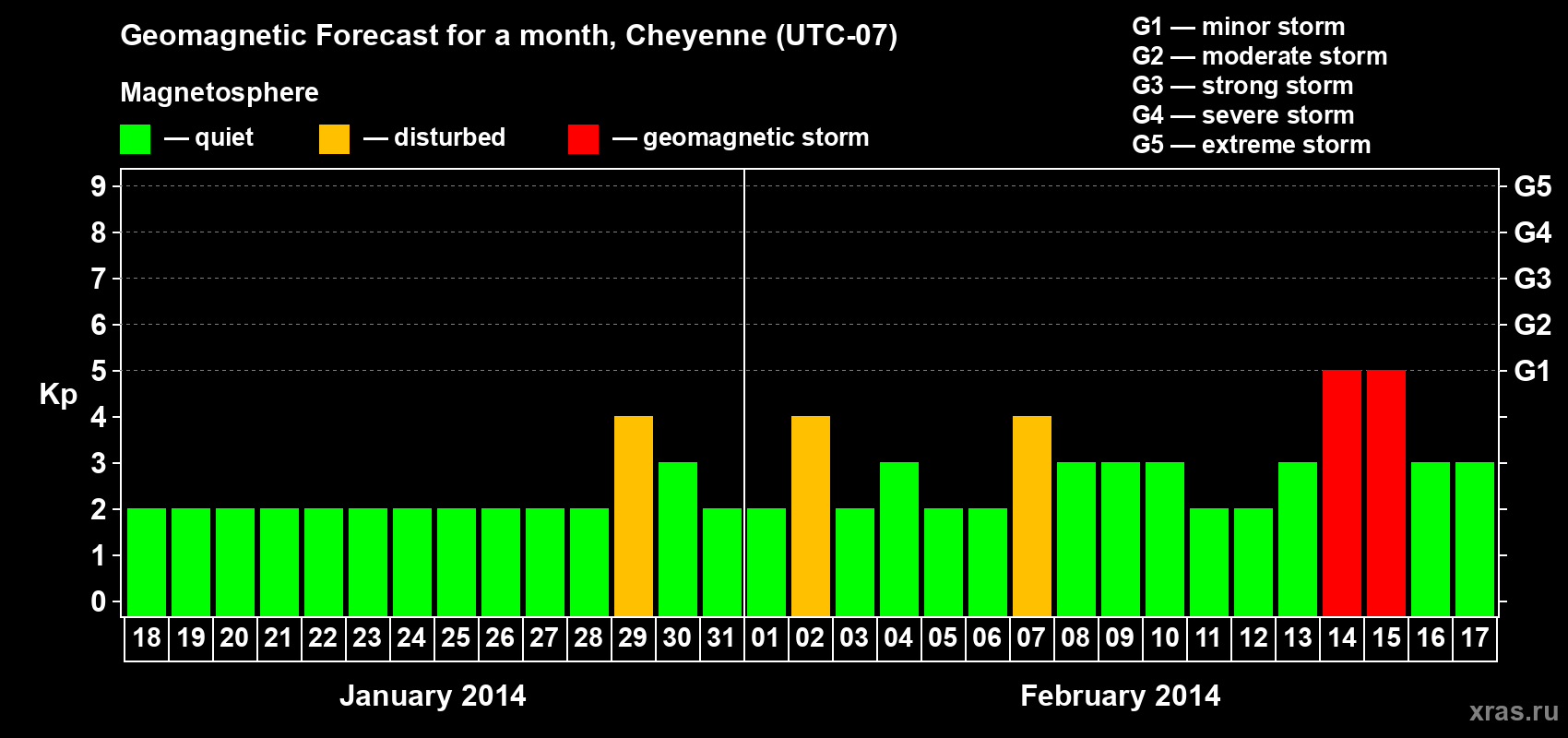This screenshot has width=1568, height=738.
Task: Select the red bar for February 15
Action: pyautogui.click(x=1386, y=494)
